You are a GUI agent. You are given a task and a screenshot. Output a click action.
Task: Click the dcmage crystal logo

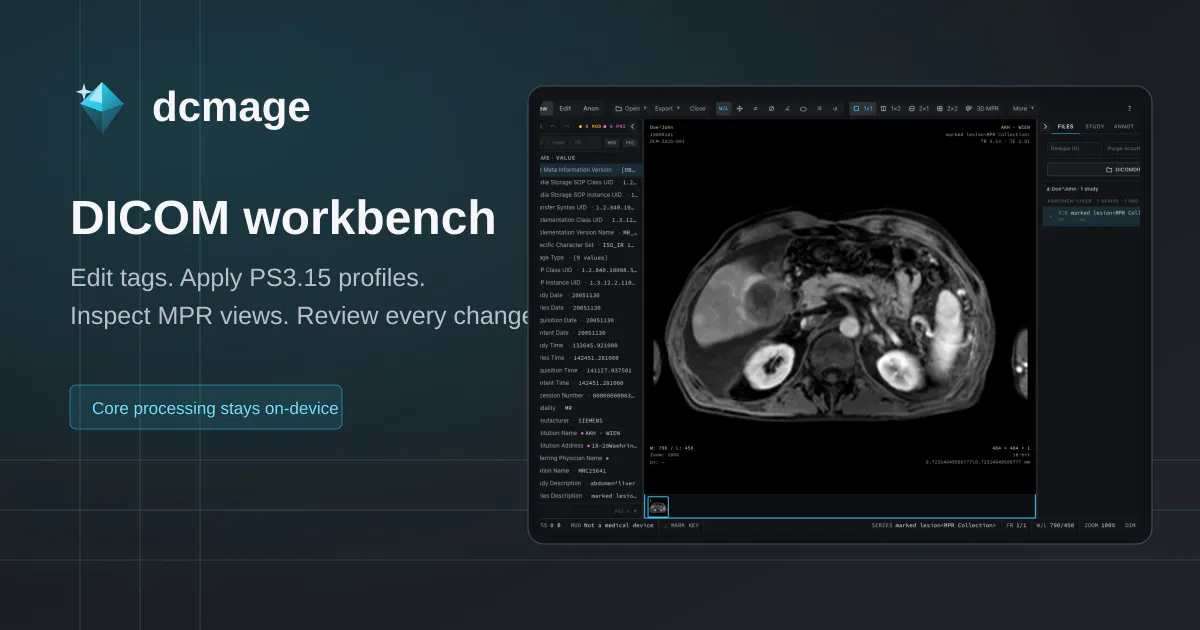100,107
